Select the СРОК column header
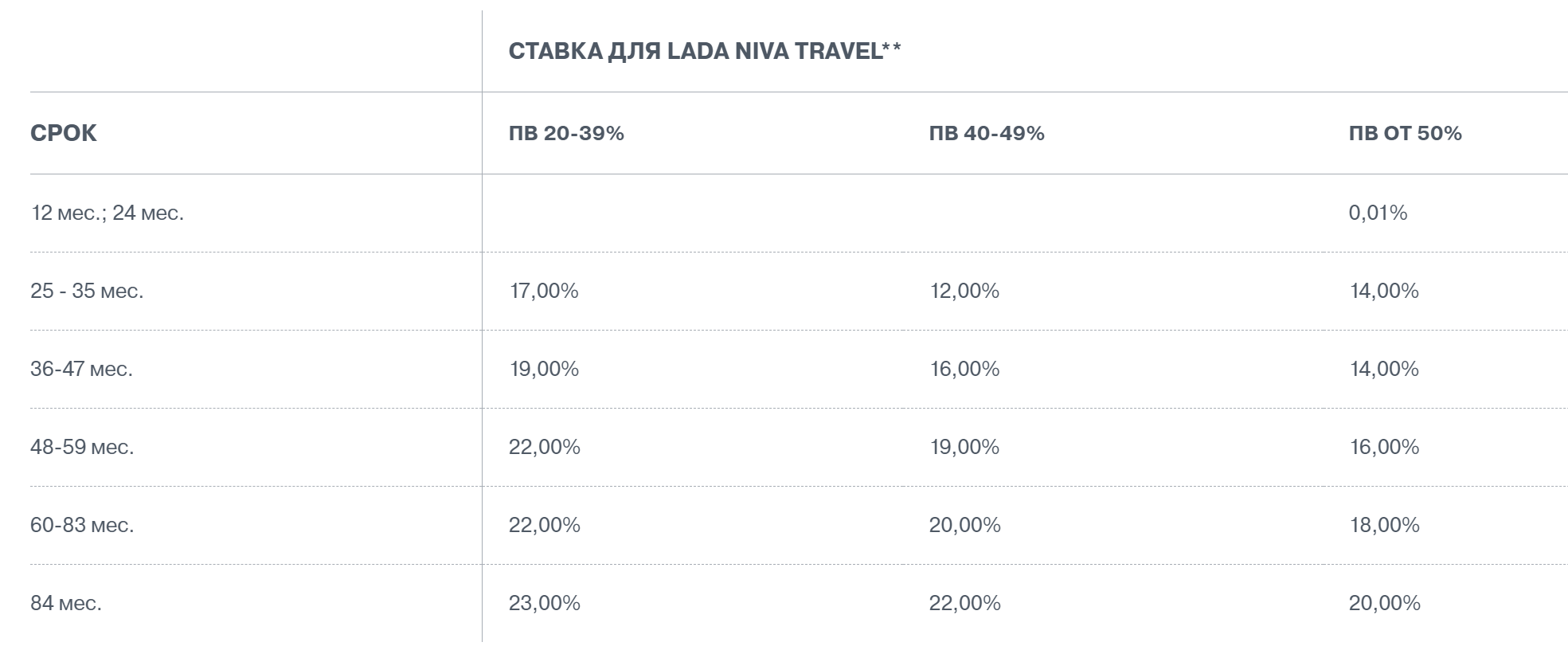The width and height of the screenshot is (1568, 646). click(64, 133)
